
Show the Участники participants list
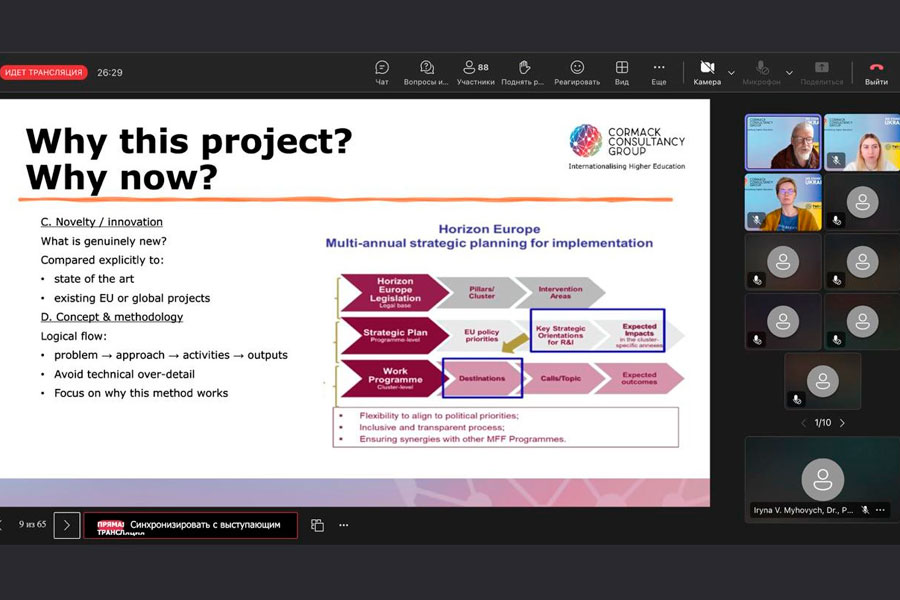pos(475,72)
